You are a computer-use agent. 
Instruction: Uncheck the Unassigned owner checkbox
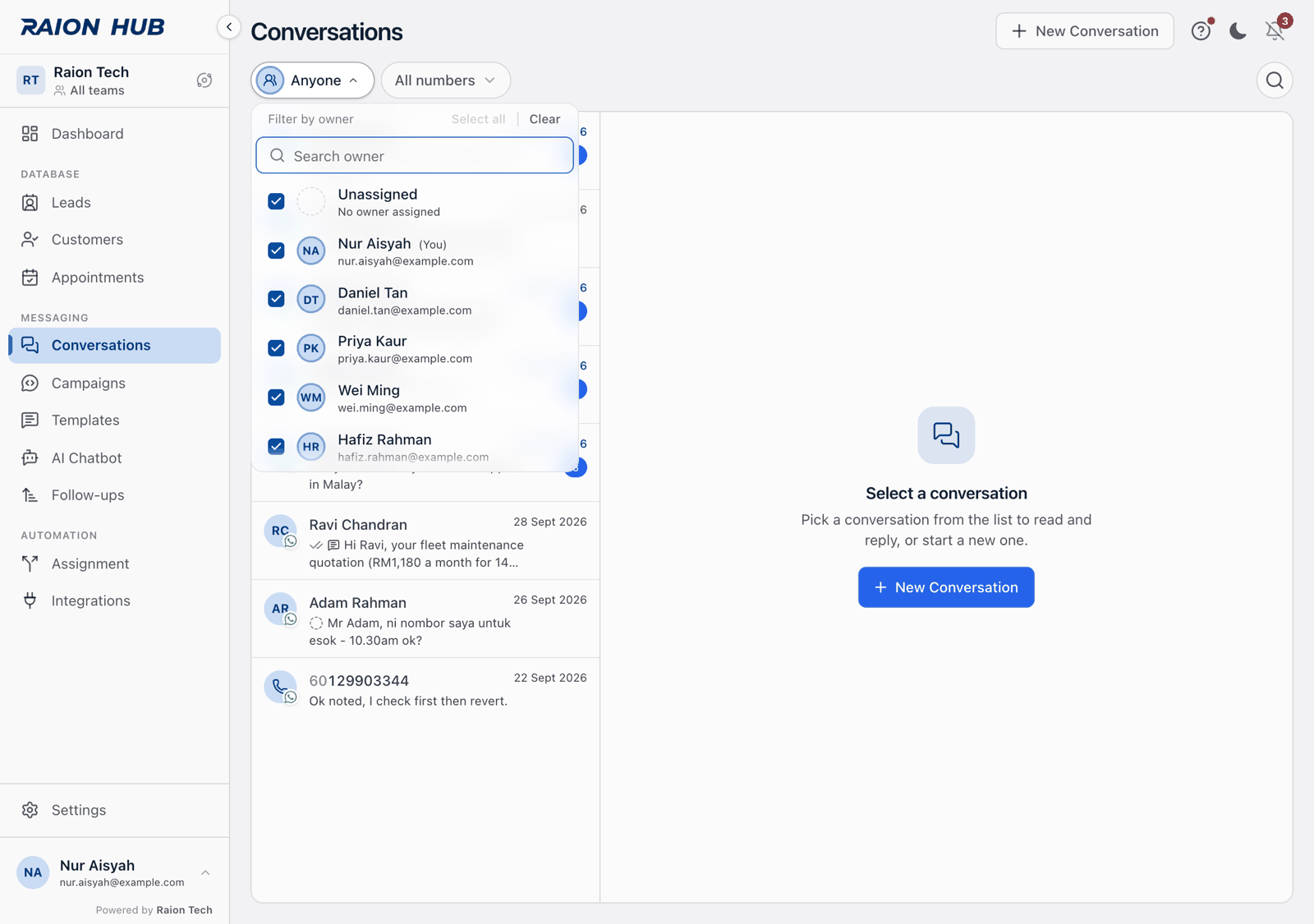coord(277,201)
